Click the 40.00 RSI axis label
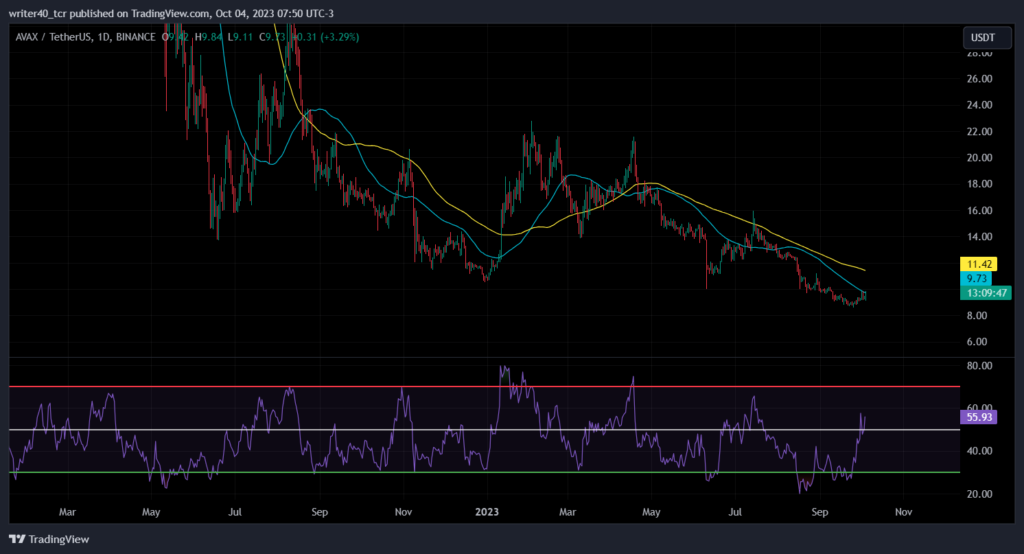 [979, 451]
